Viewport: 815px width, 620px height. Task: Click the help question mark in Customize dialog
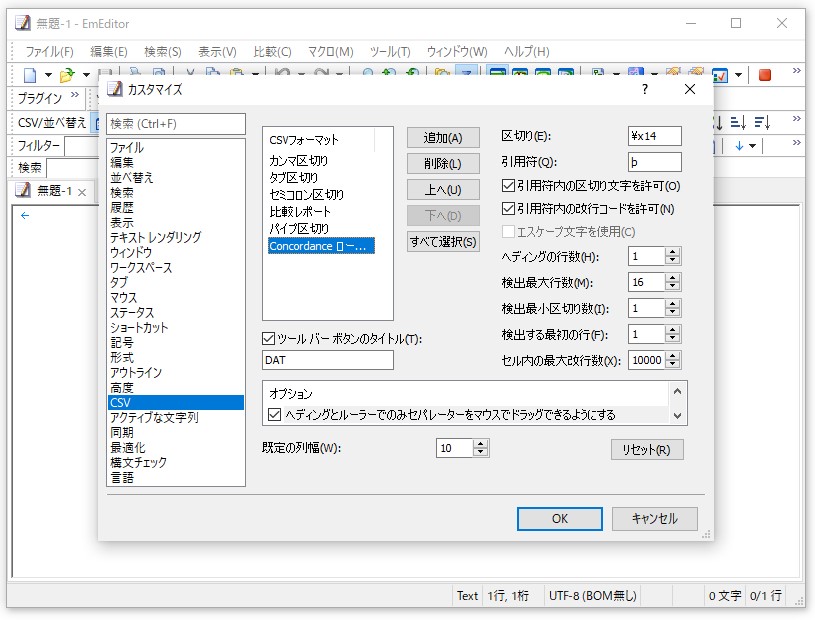pos(644,90)
